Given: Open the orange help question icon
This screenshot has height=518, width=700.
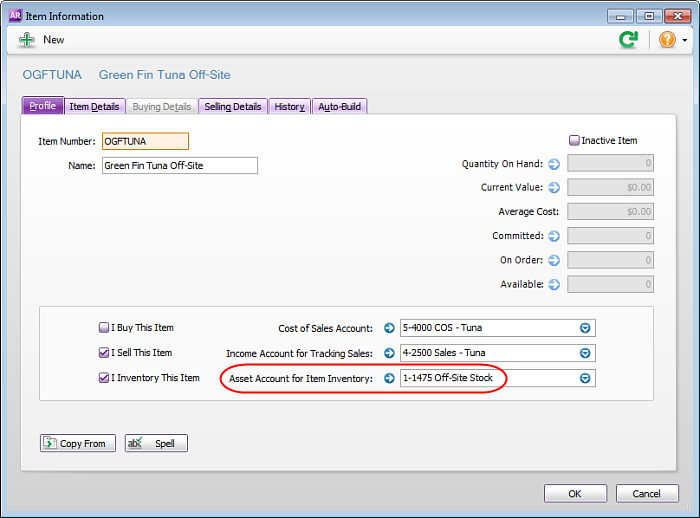Looking at the screenshot, I should tap(667, 40).
